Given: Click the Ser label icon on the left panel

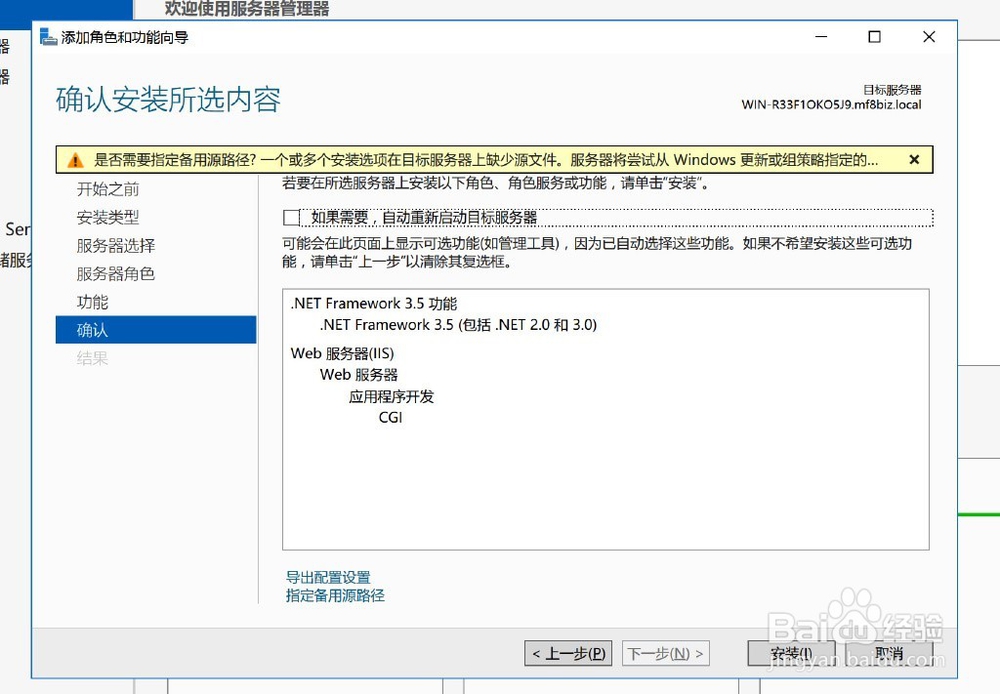Looking at the screenshot, I should pyautogui.click(x=18, y=229).
